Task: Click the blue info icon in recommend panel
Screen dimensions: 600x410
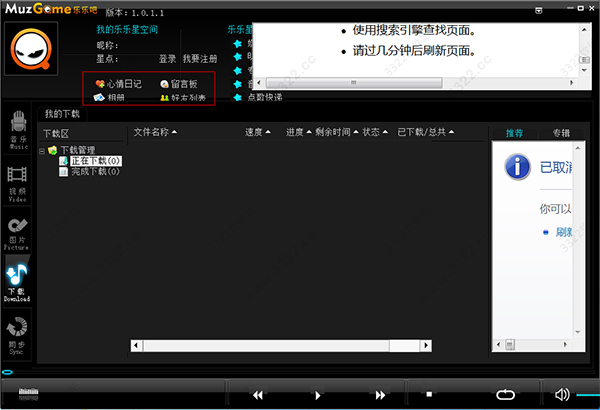Action: coord(517,167)
